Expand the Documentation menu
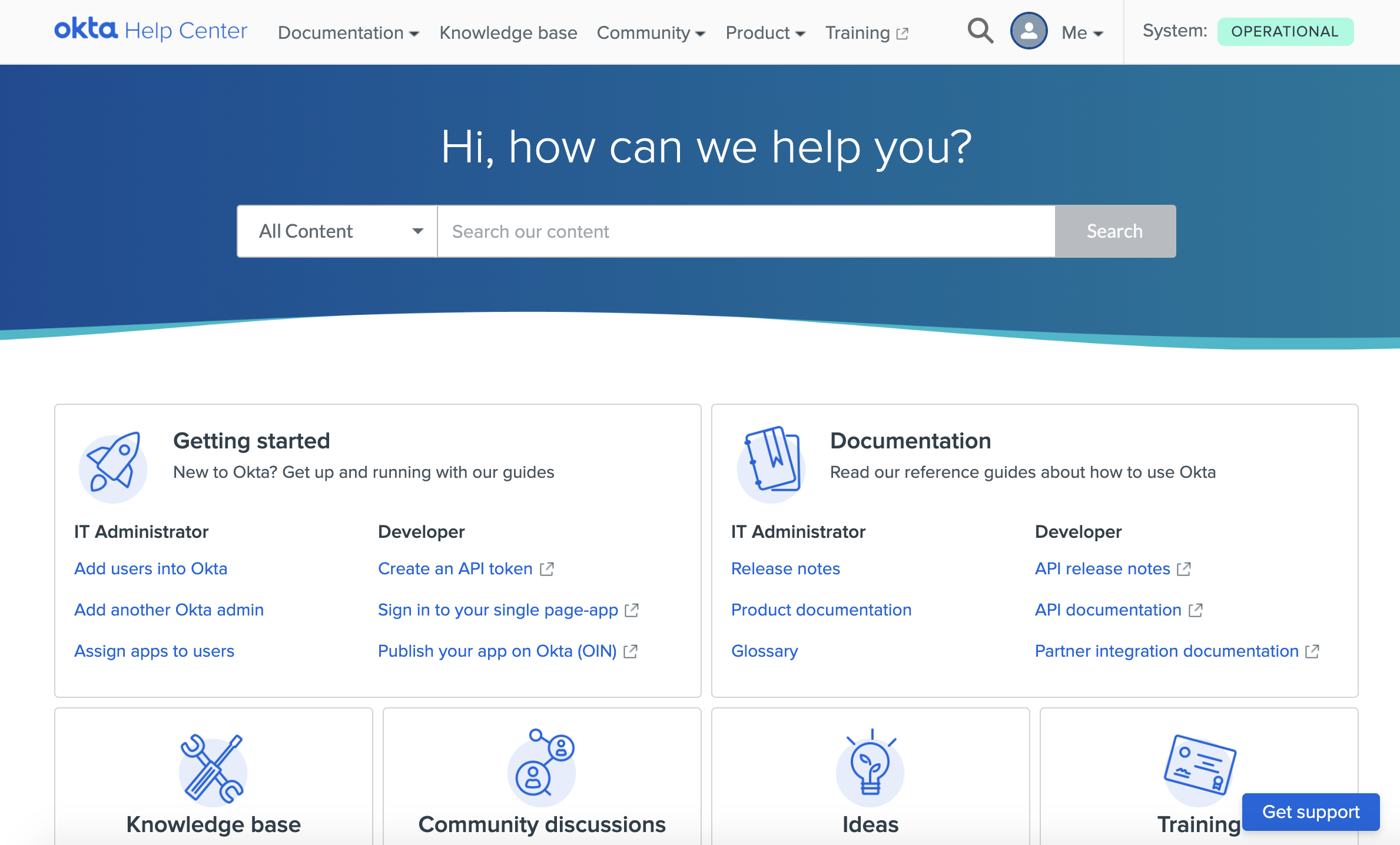1400x845 pixels. tap(349, 33)
